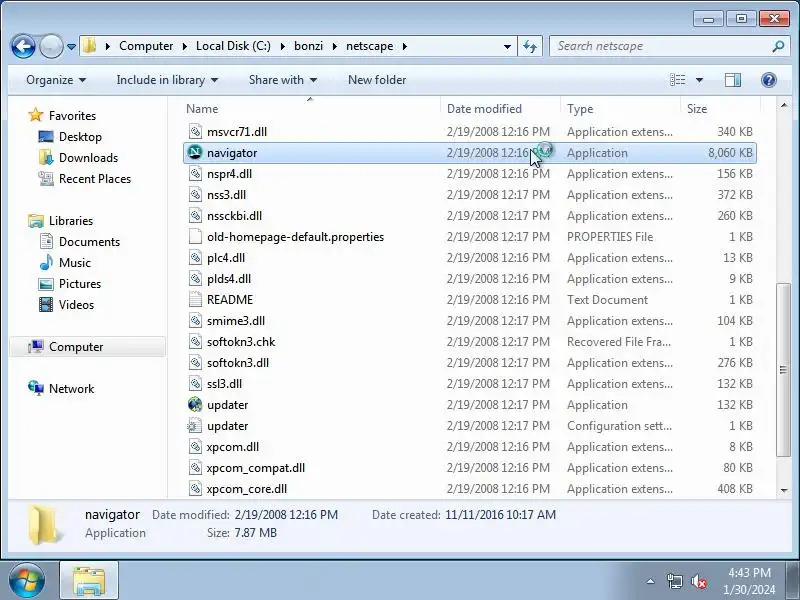Click the Change your view icon
Image resolution: width=800 pixels, height=600 pixels.
pyautogui.click(x=678, y=80)
